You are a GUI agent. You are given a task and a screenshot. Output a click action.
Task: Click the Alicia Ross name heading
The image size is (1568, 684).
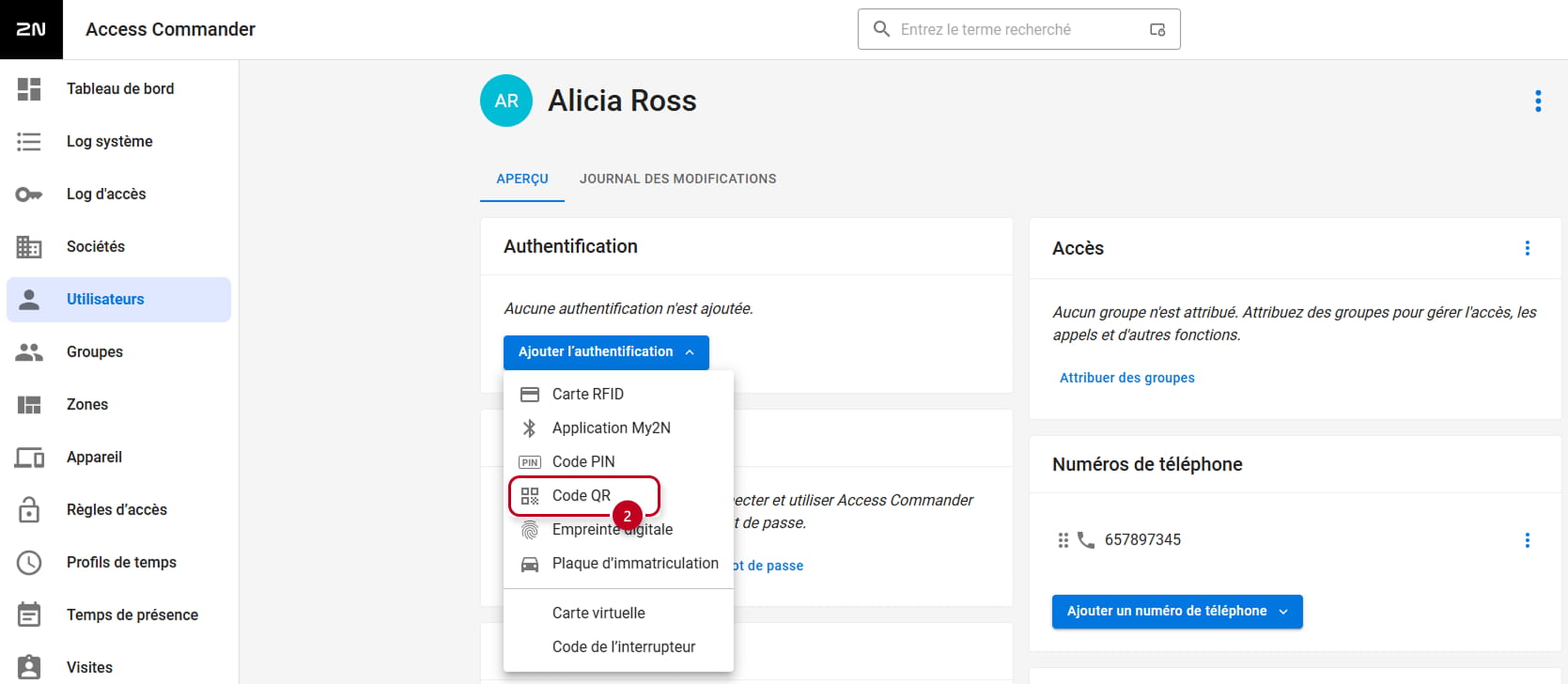click(622, 101)
